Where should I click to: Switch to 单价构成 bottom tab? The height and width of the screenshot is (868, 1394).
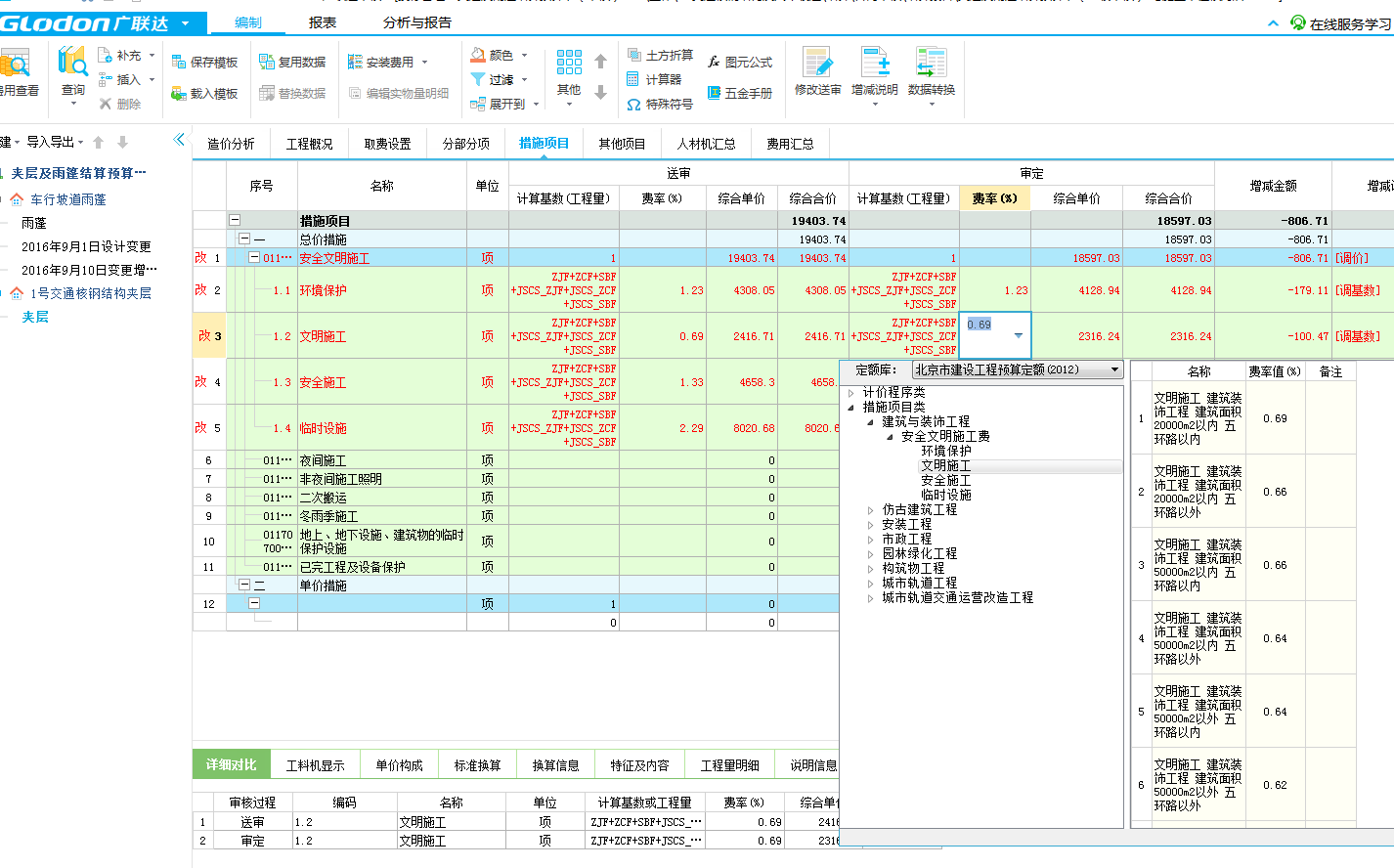point(399,765)
